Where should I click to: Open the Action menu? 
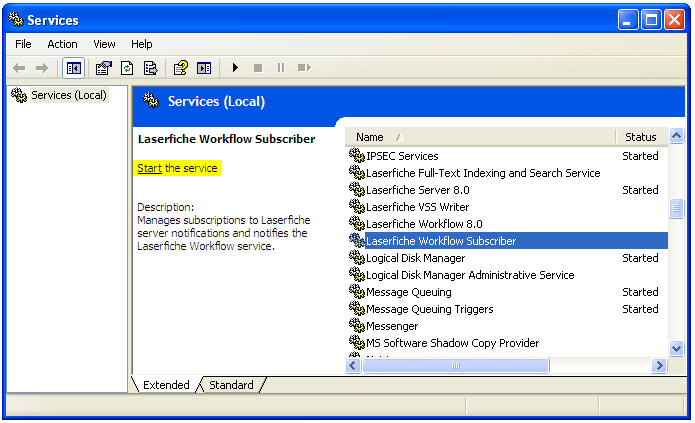point(62,44)
